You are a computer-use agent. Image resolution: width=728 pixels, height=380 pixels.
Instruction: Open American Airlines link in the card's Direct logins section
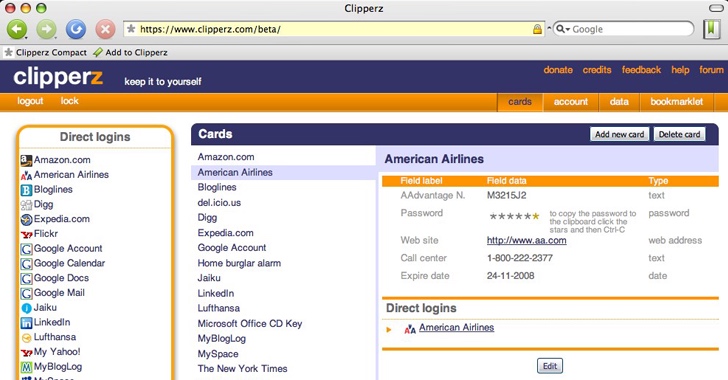[x=456, y=328]
